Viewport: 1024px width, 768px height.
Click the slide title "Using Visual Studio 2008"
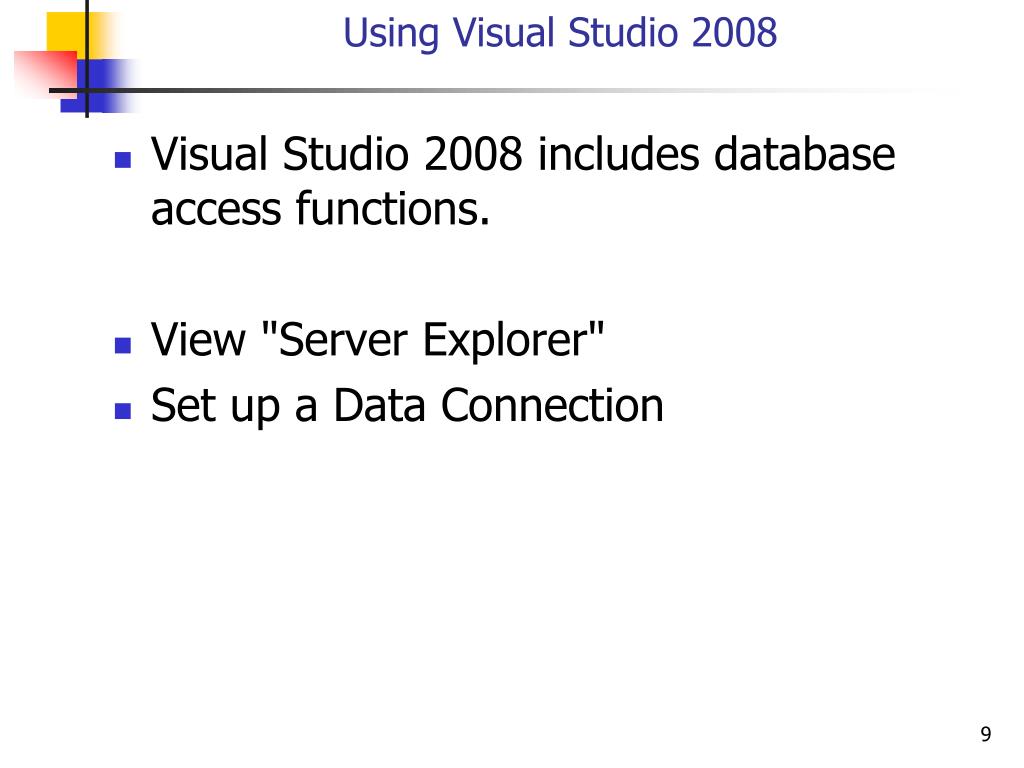(560, 33)
